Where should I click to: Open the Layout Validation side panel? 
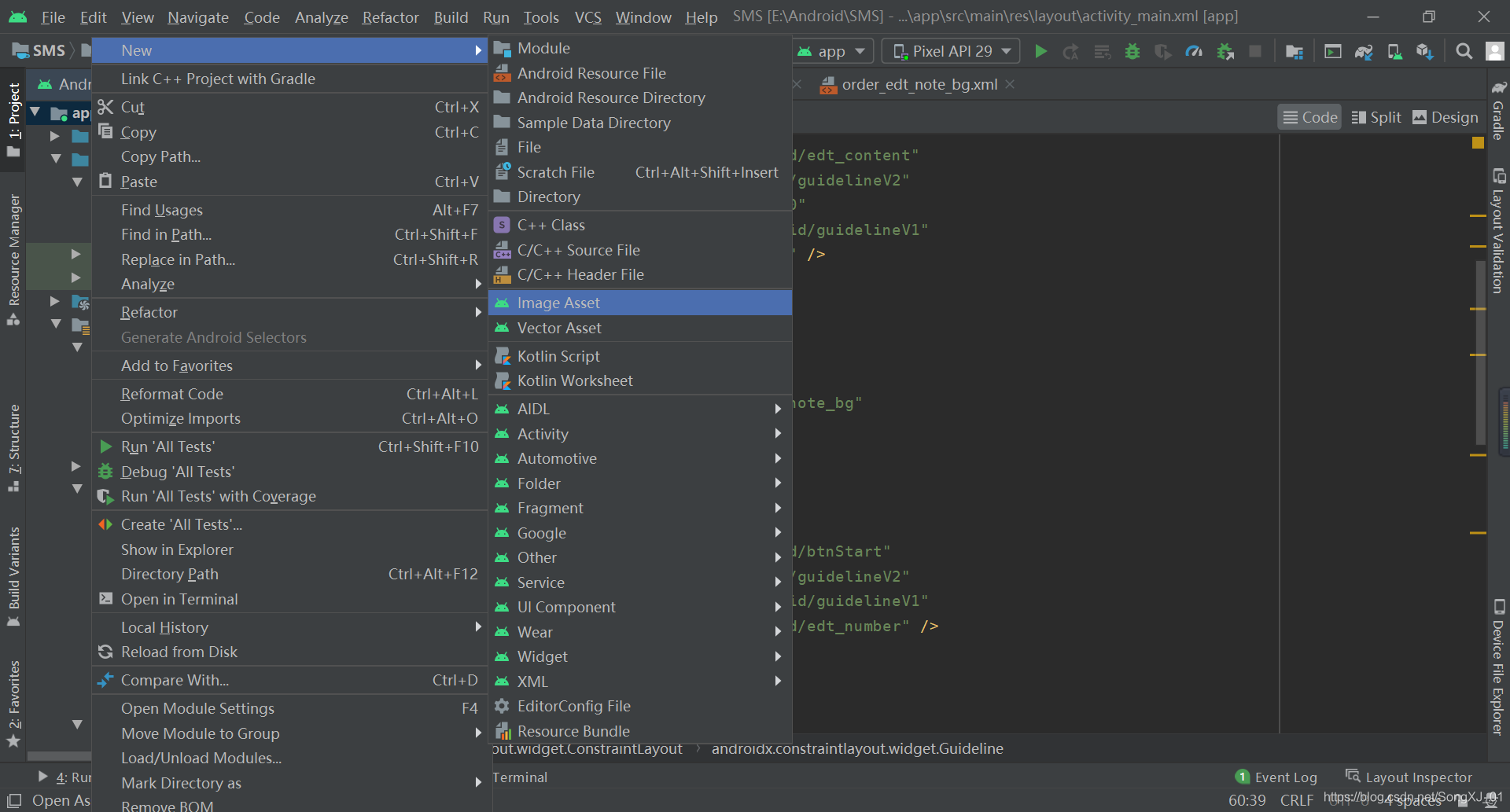(x=1498, y=231)
